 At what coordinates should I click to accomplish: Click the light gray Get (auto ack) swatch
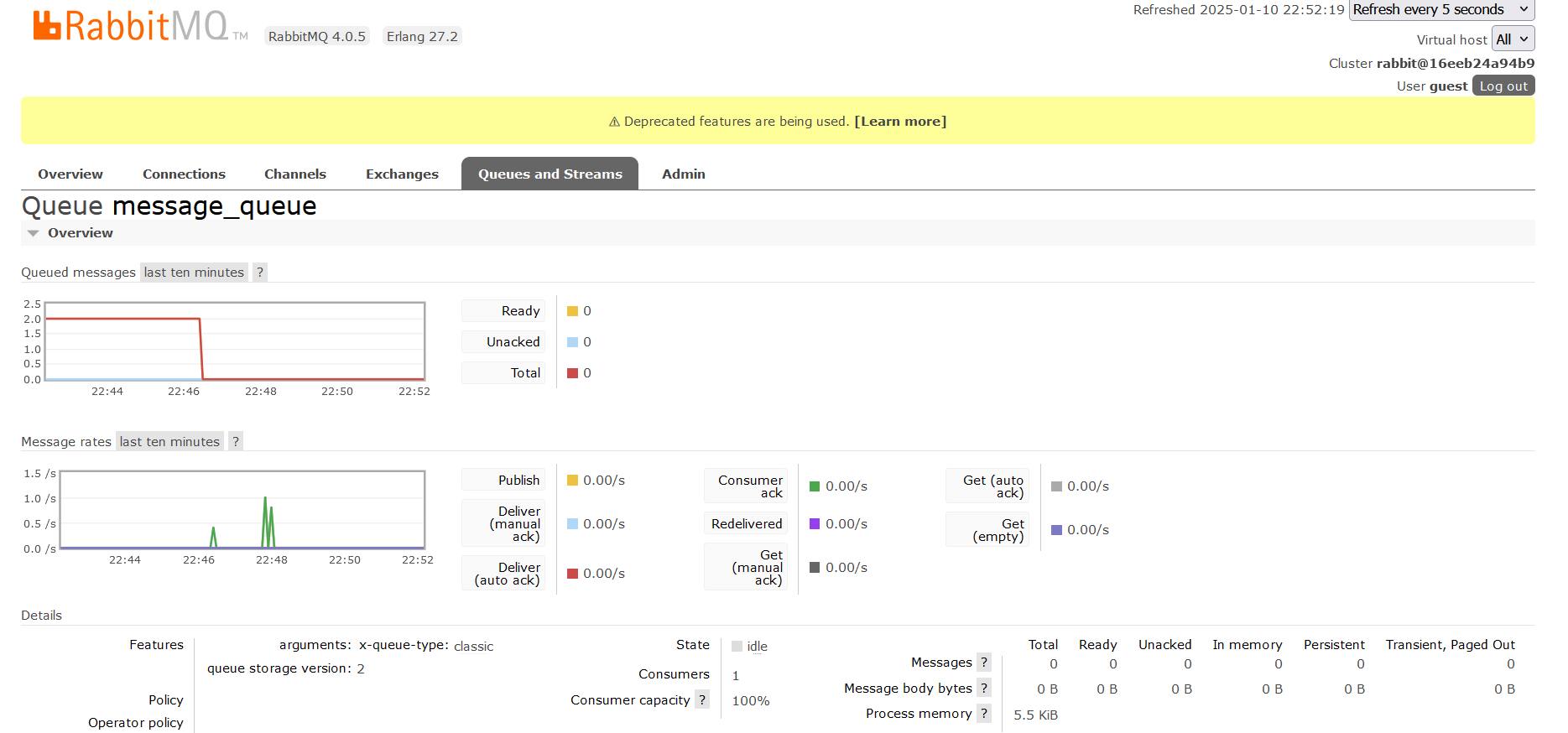[x=1056, y=486]
